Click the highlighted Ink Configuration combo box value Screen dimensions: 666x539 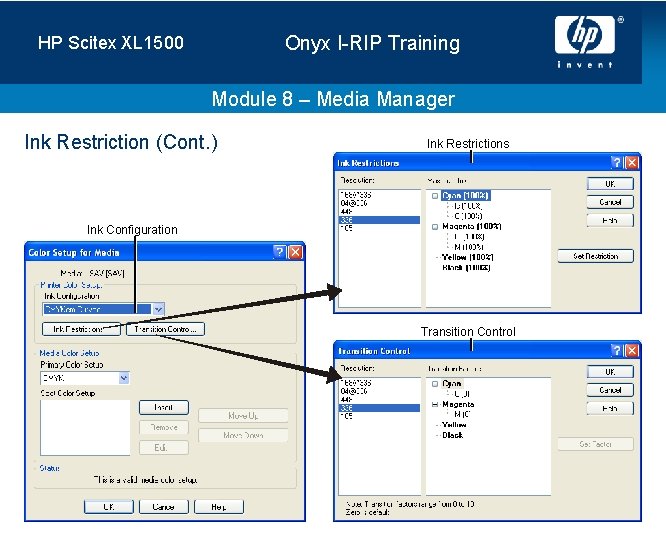(97, 309)
